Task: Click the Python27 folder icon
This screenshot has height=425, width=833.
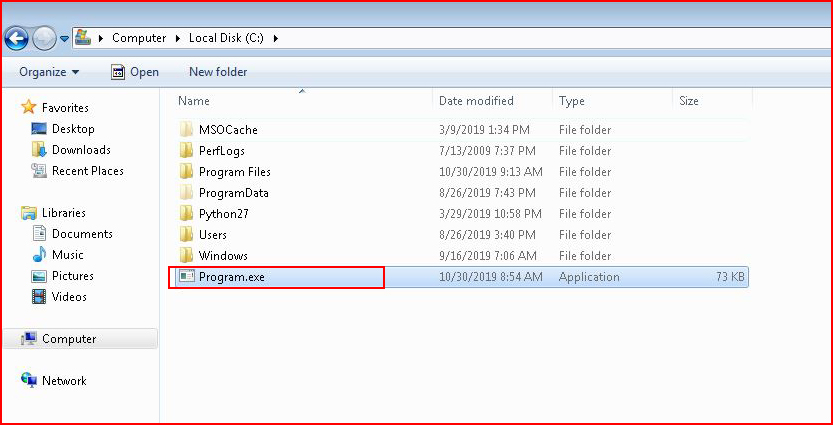Action: [x=186, y=213]
